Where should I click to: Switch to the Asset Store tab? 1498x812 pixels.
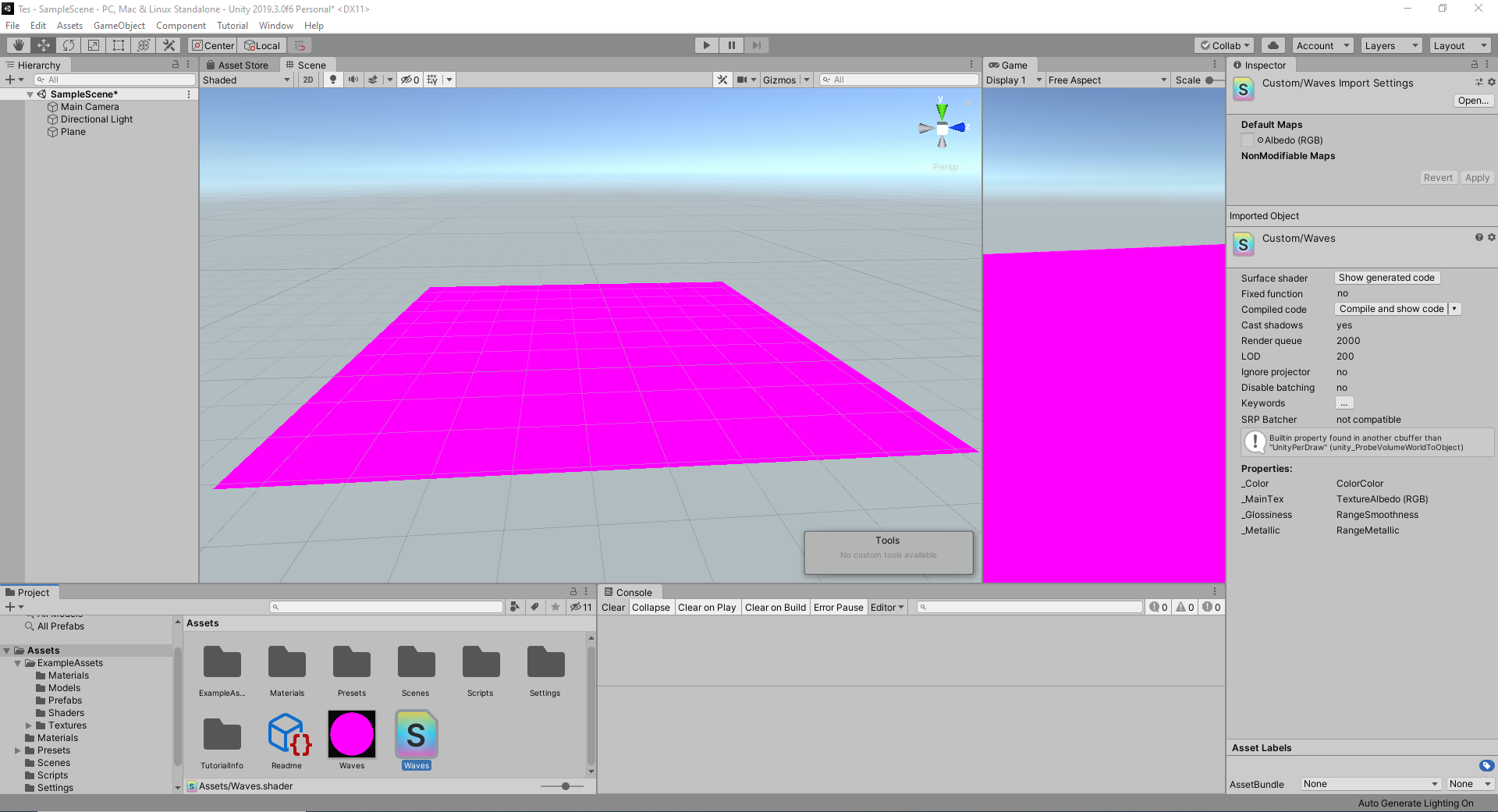pos(237,65)
